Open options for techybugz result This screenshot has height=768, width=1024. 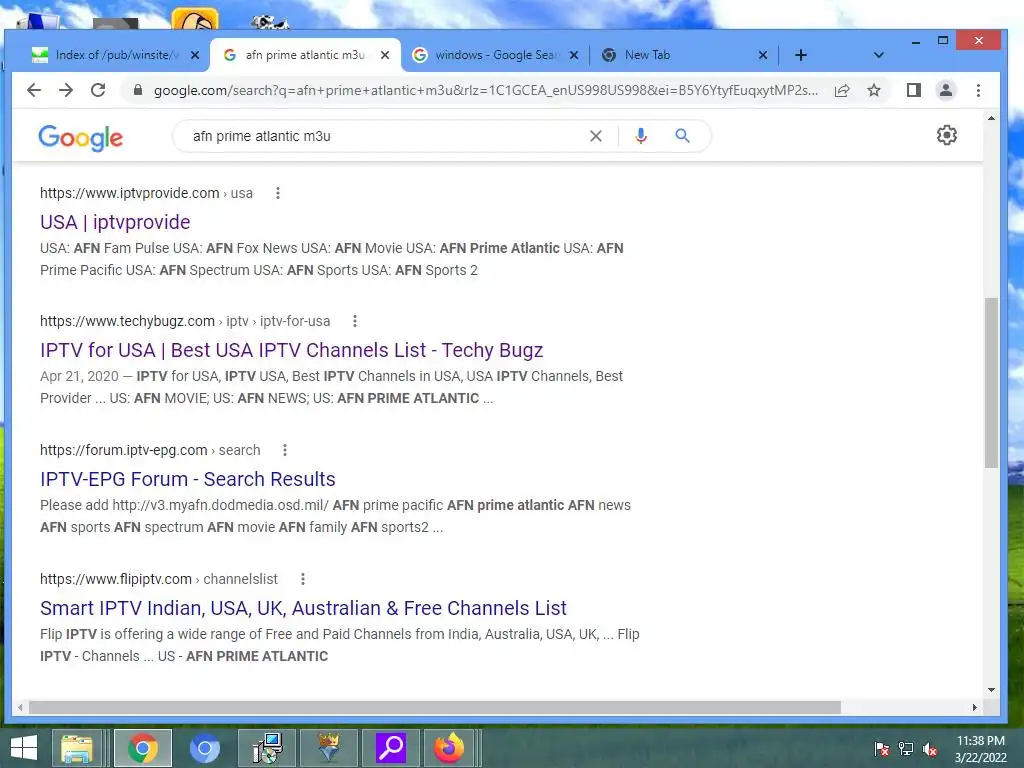[355, 321]
